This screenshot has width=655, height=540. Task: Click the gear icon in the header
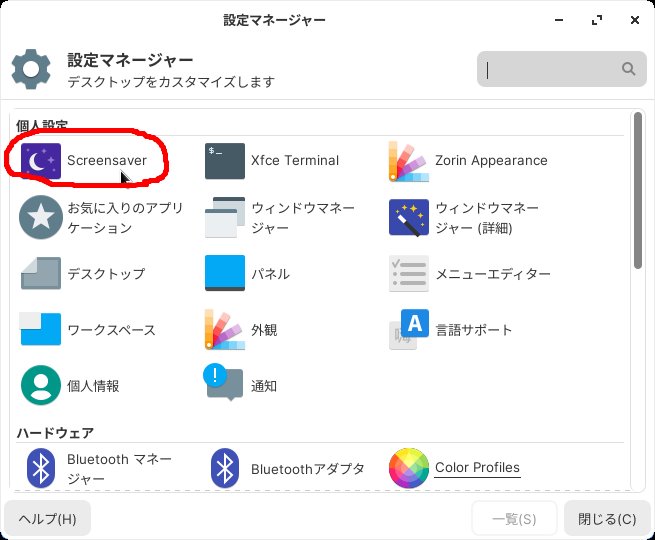pos(31,69)
